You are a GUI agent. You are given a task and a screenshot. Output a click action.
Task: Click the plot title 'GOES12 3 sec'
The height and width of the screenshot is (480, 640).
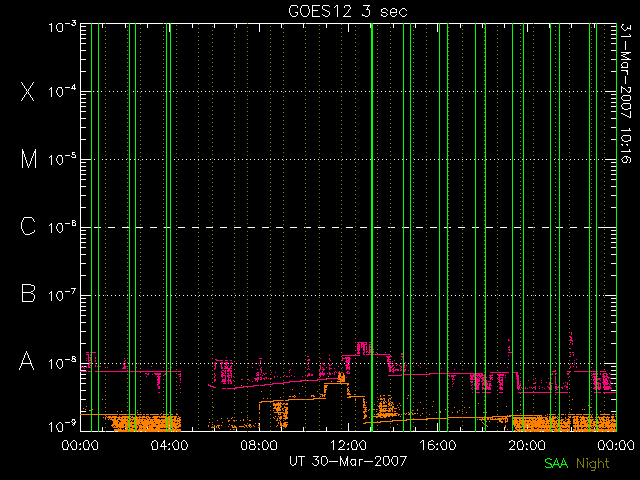348,11
